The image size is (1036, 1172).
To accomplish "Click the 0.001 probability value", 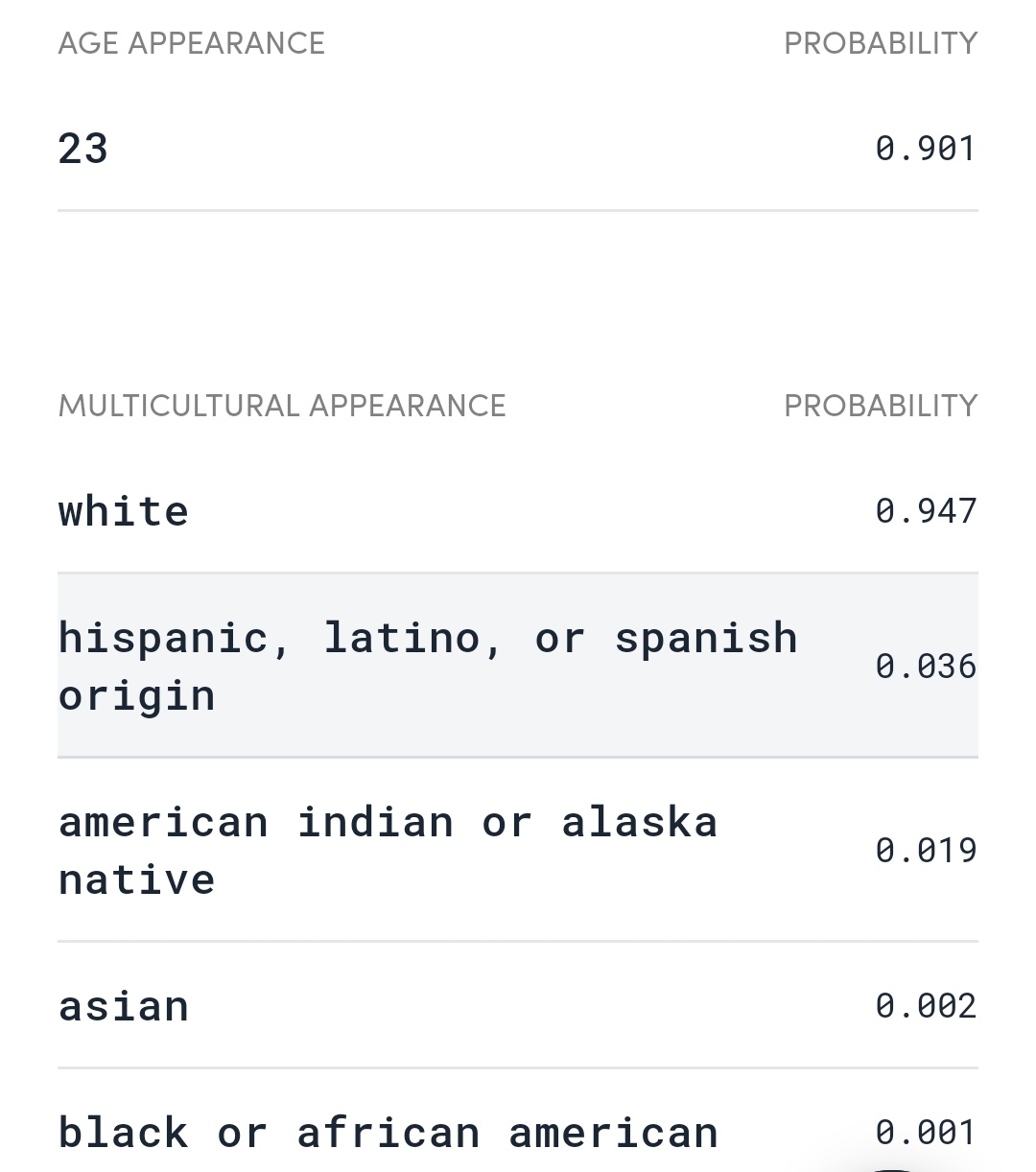I will click(x=926, y=1133).
